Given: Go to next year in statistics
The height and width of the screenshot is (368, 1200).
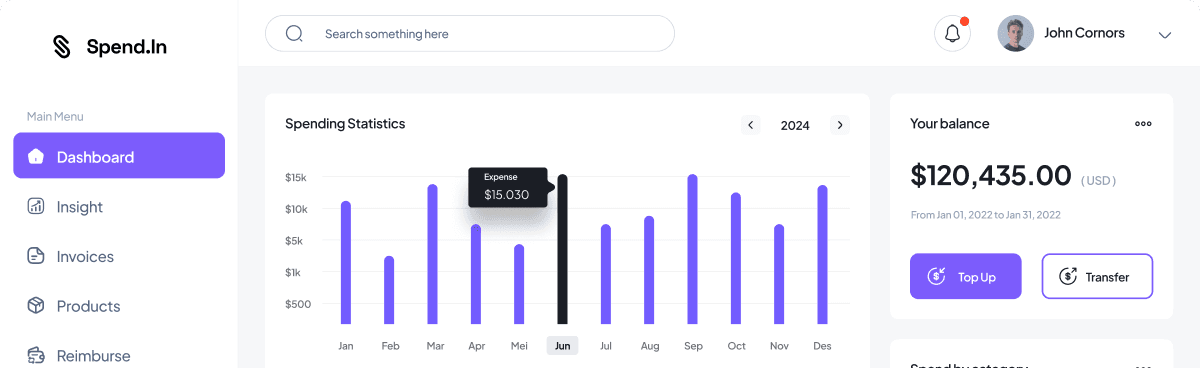Looking at the screenshot, I should [x=840, y=125].
